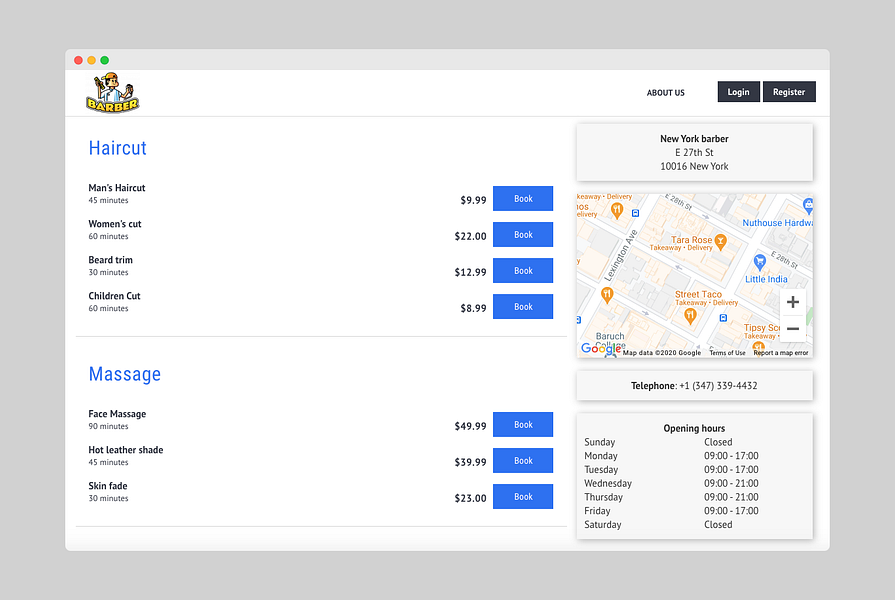895x600 pixels.
Task: Book the Face Massage service
Action: 523,425
